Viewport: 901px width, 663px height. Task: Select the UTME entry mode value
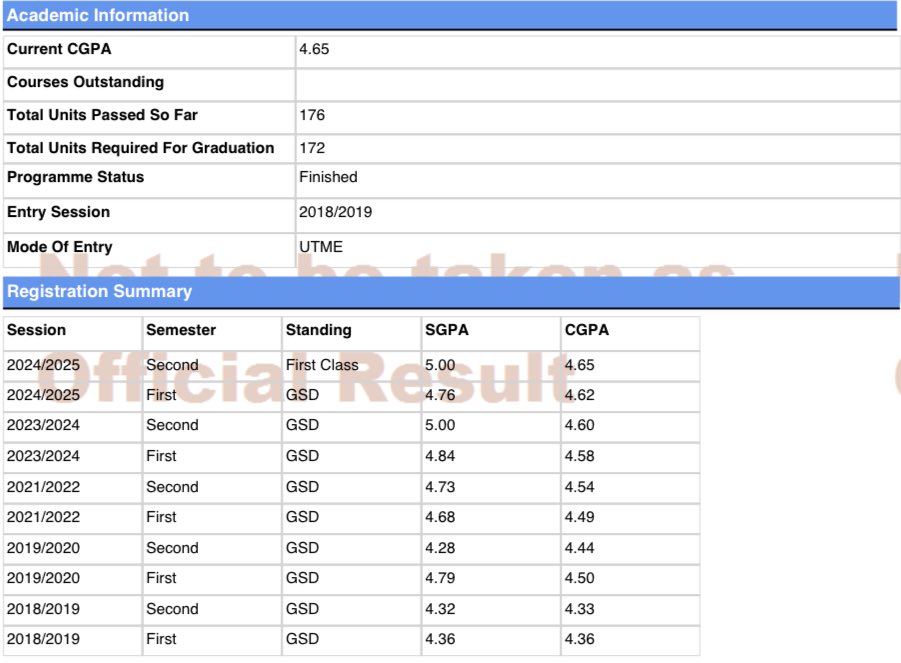[x=321, y=247]
